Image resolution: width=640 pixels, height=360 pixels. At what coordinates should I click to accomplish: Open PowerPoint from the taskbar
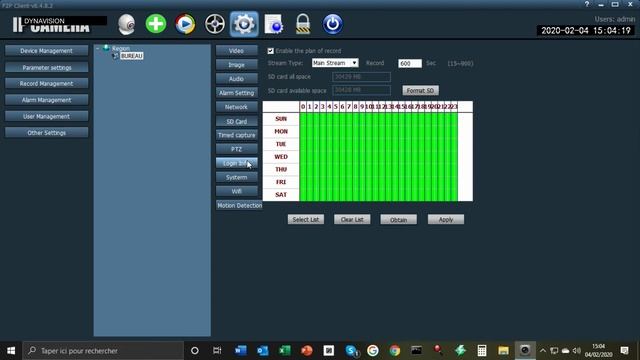(x=307, y=351)
